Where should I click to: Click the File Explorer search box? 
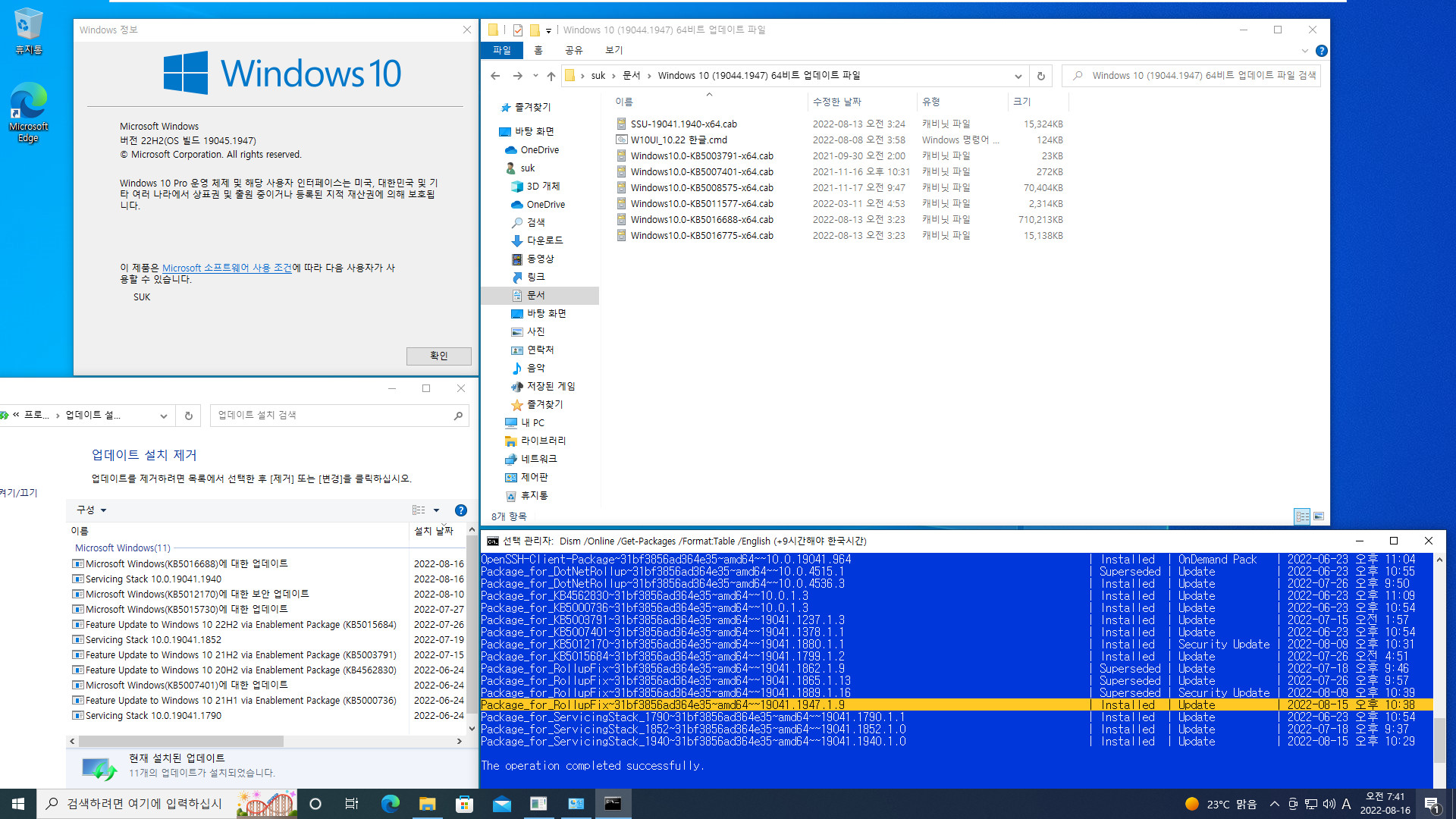pos(1192,76)
